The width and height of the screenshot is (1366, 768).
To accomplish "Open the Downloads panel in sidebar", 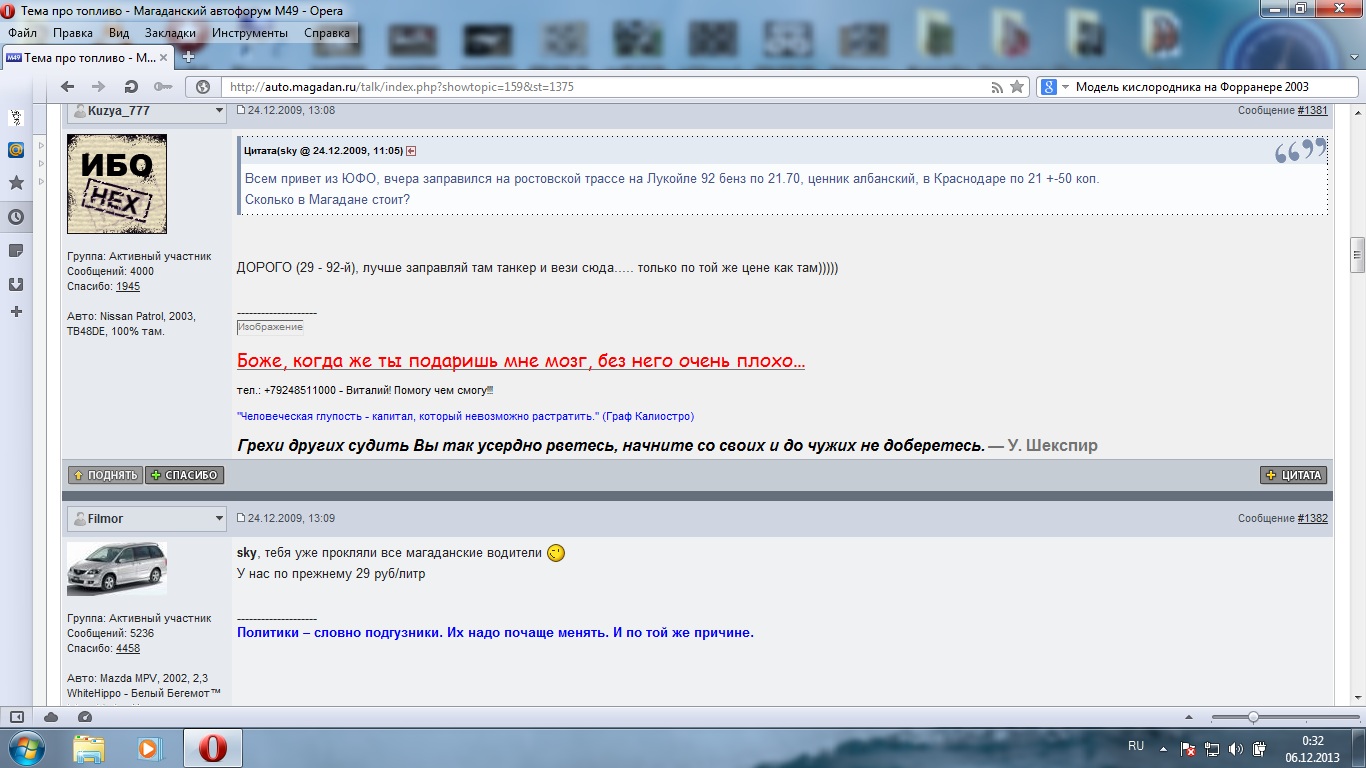I will [16, 284].
